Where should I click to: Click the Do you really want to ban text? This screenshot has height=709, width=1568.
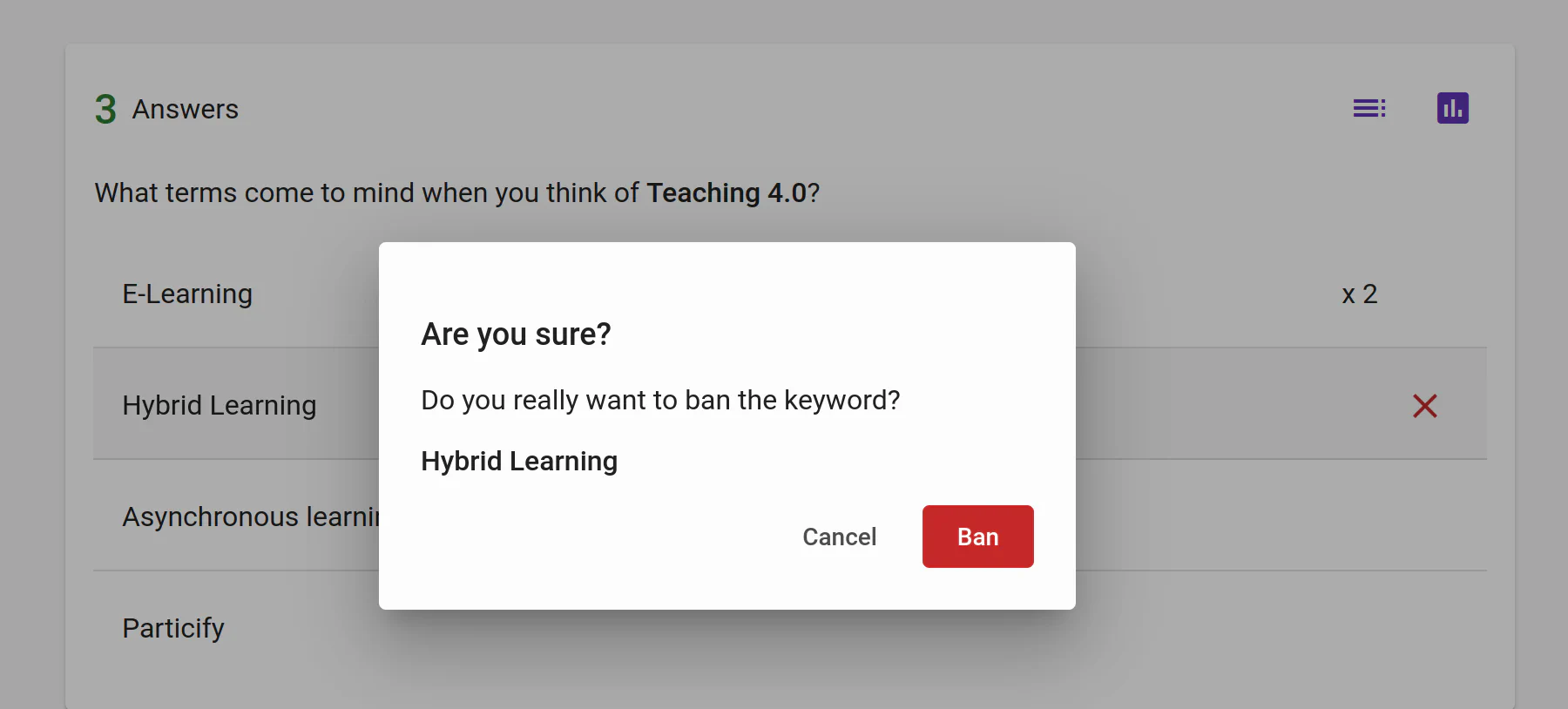click(659, 401)
